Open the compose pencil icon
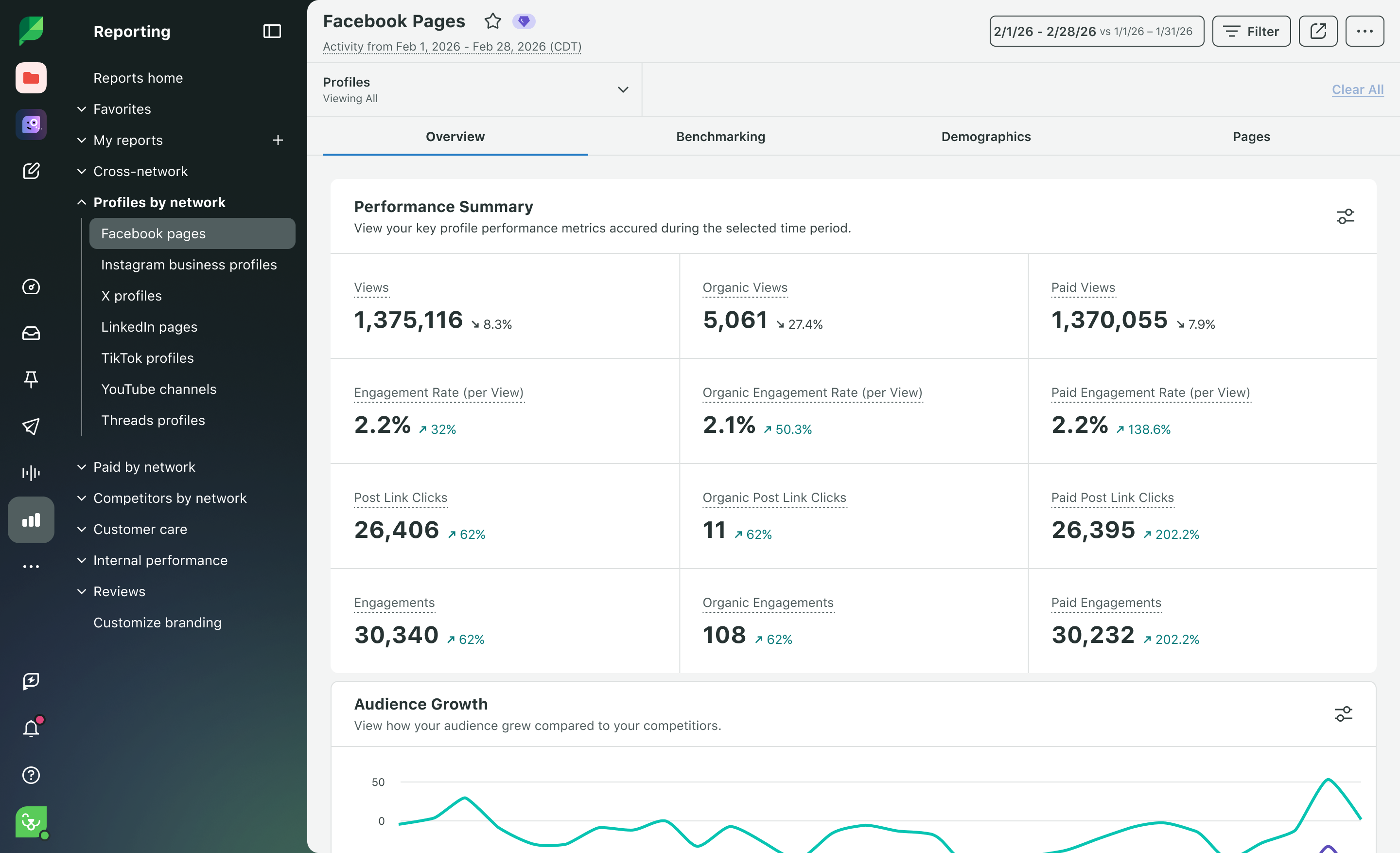1400x853 pixels. (x=31, y=171)
